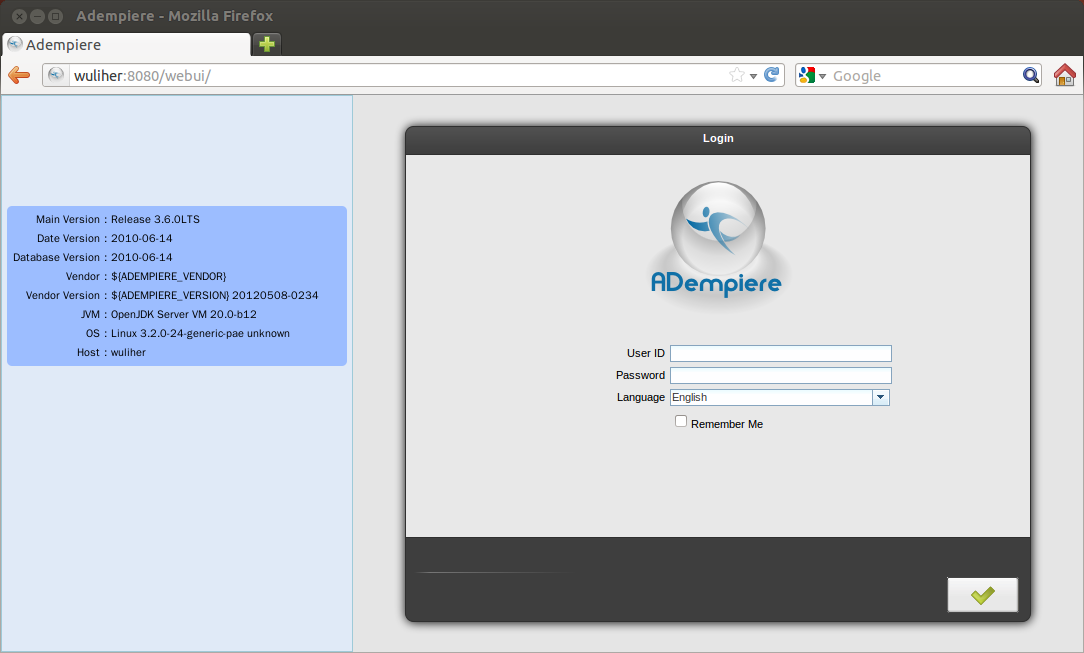
Task: Open URL history dropdown arrow
Action: click(754, 76)
